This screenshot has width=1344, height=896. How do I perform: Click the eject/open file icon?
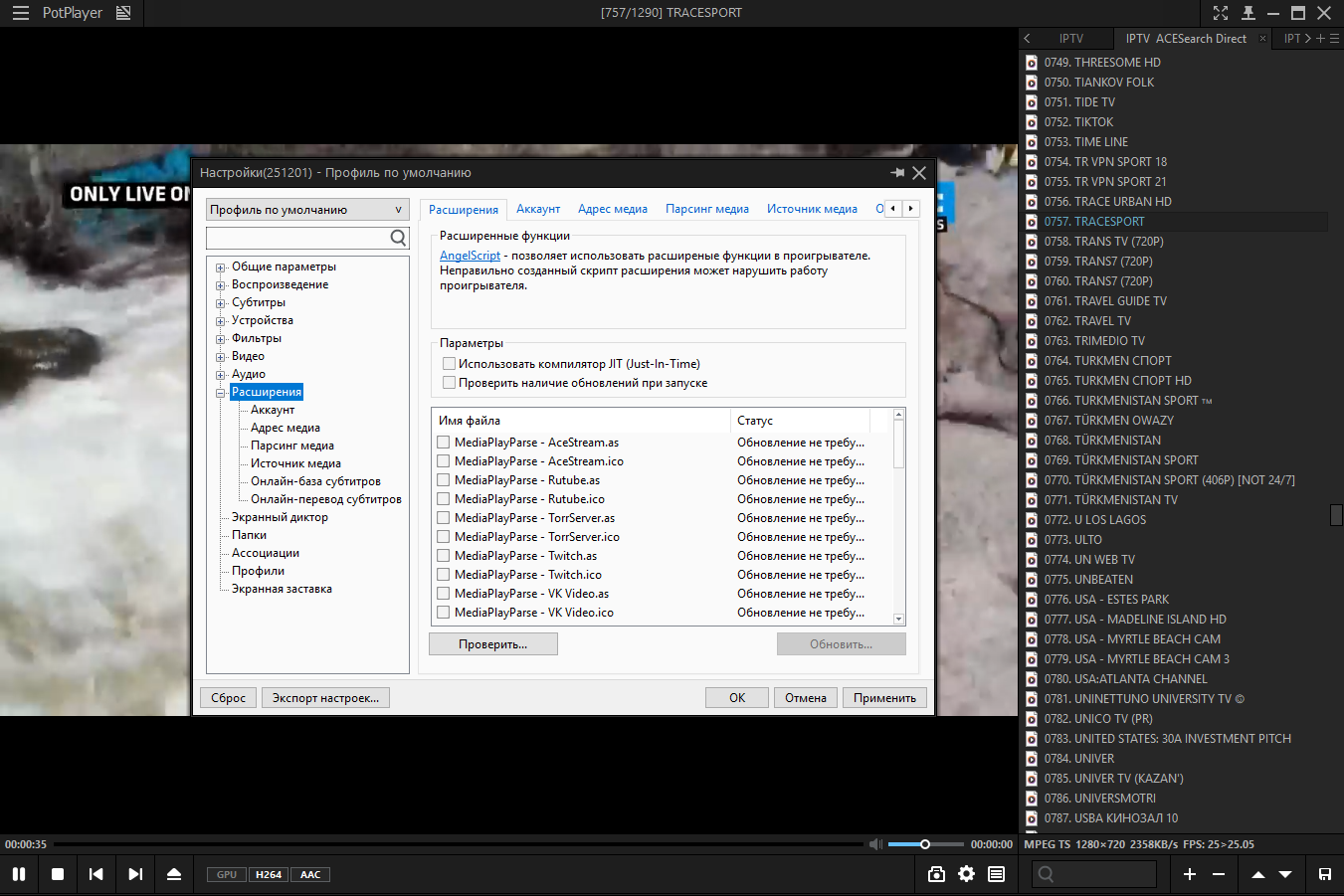174,874
